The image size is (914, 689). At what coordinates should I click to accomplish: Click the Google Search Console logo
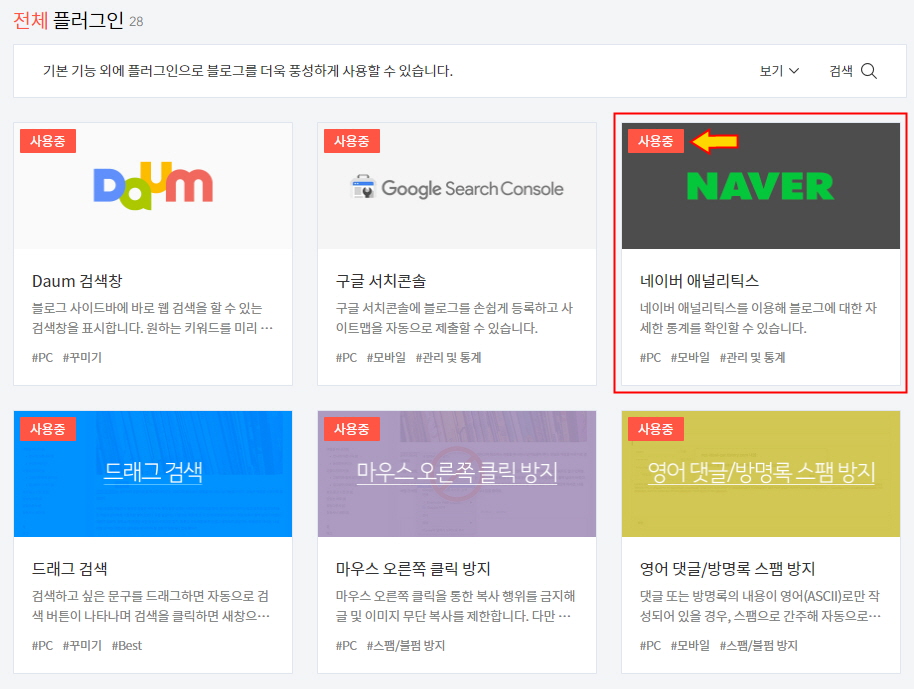click(455, 186)
